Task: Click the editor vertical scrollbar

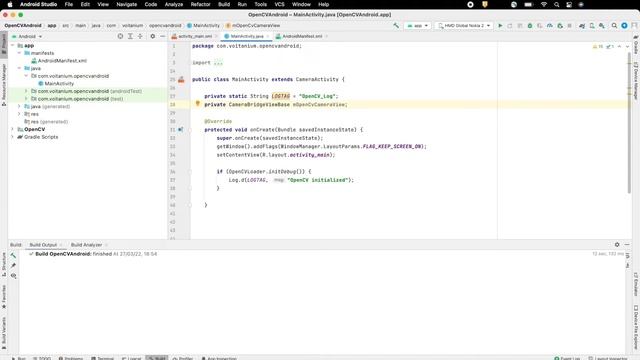Action: click(629, 122)
